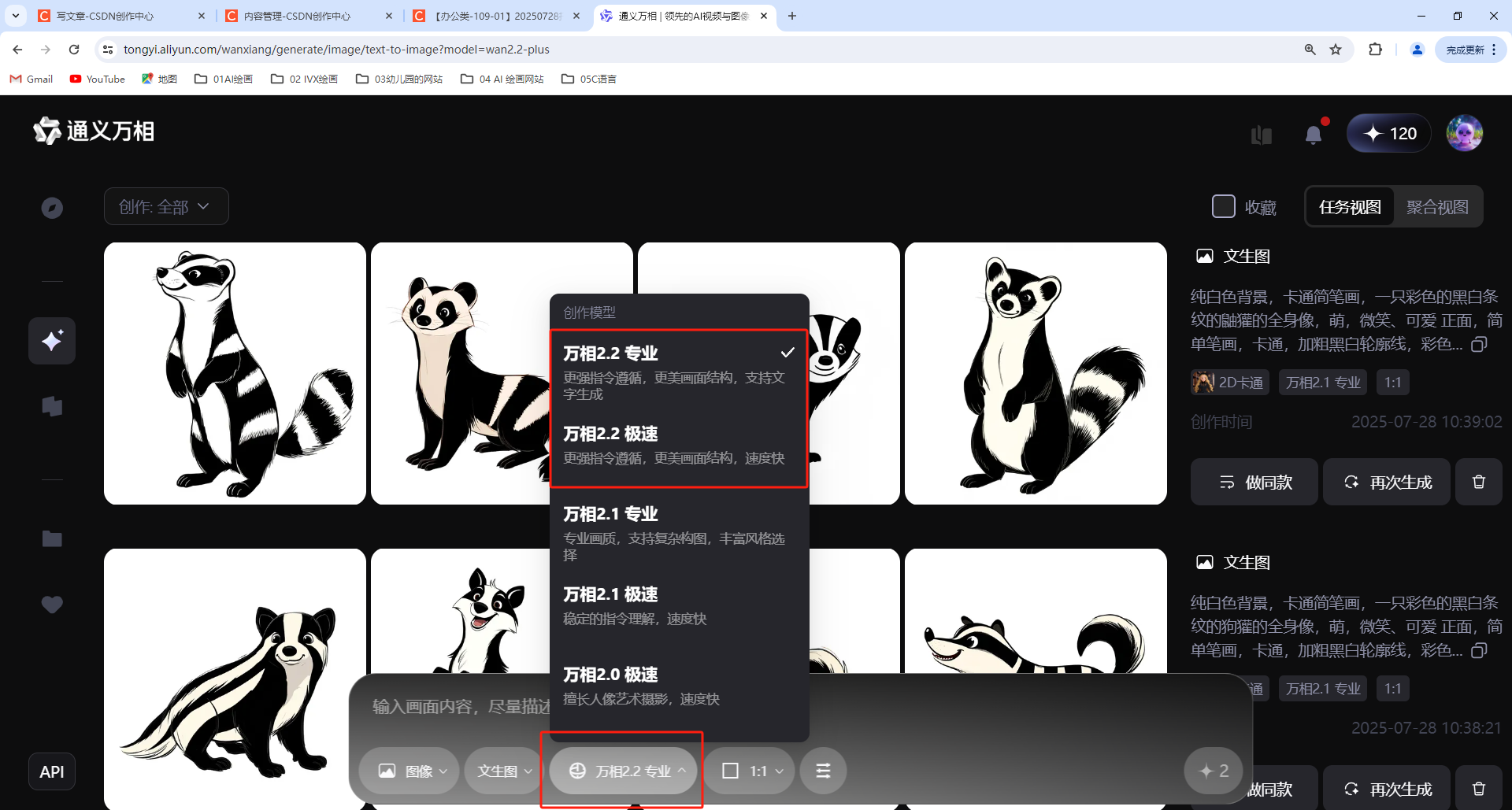Click the 120 credits balance badge
The image size is (1512, 810).
click(x=1389, y=133)
